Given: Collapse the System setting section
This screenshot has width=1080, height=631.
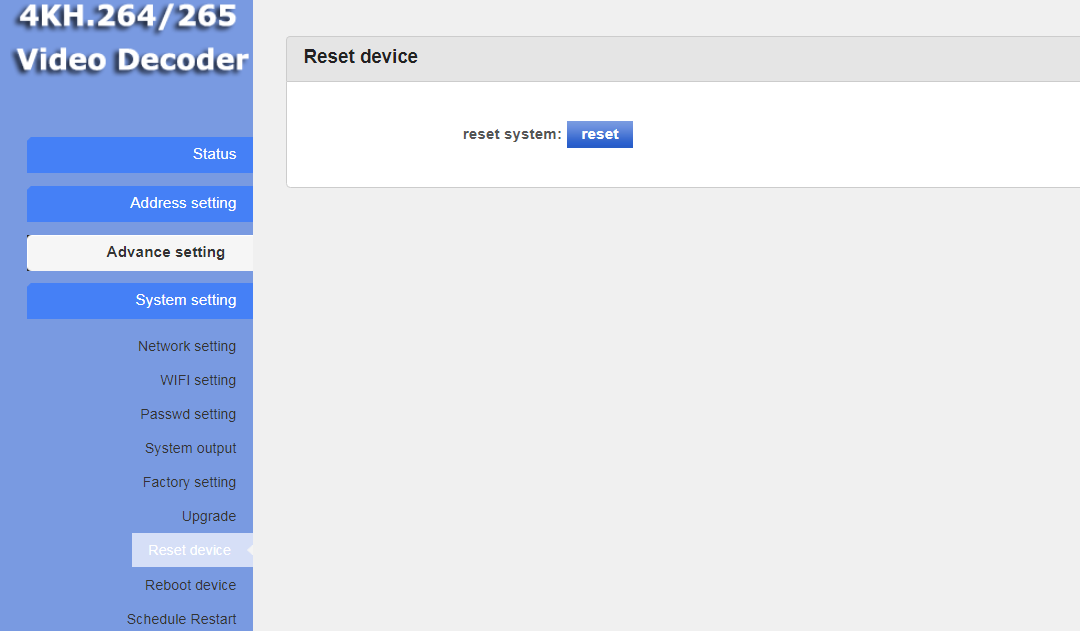Looking at the screenshot, I should pos(140,300).
